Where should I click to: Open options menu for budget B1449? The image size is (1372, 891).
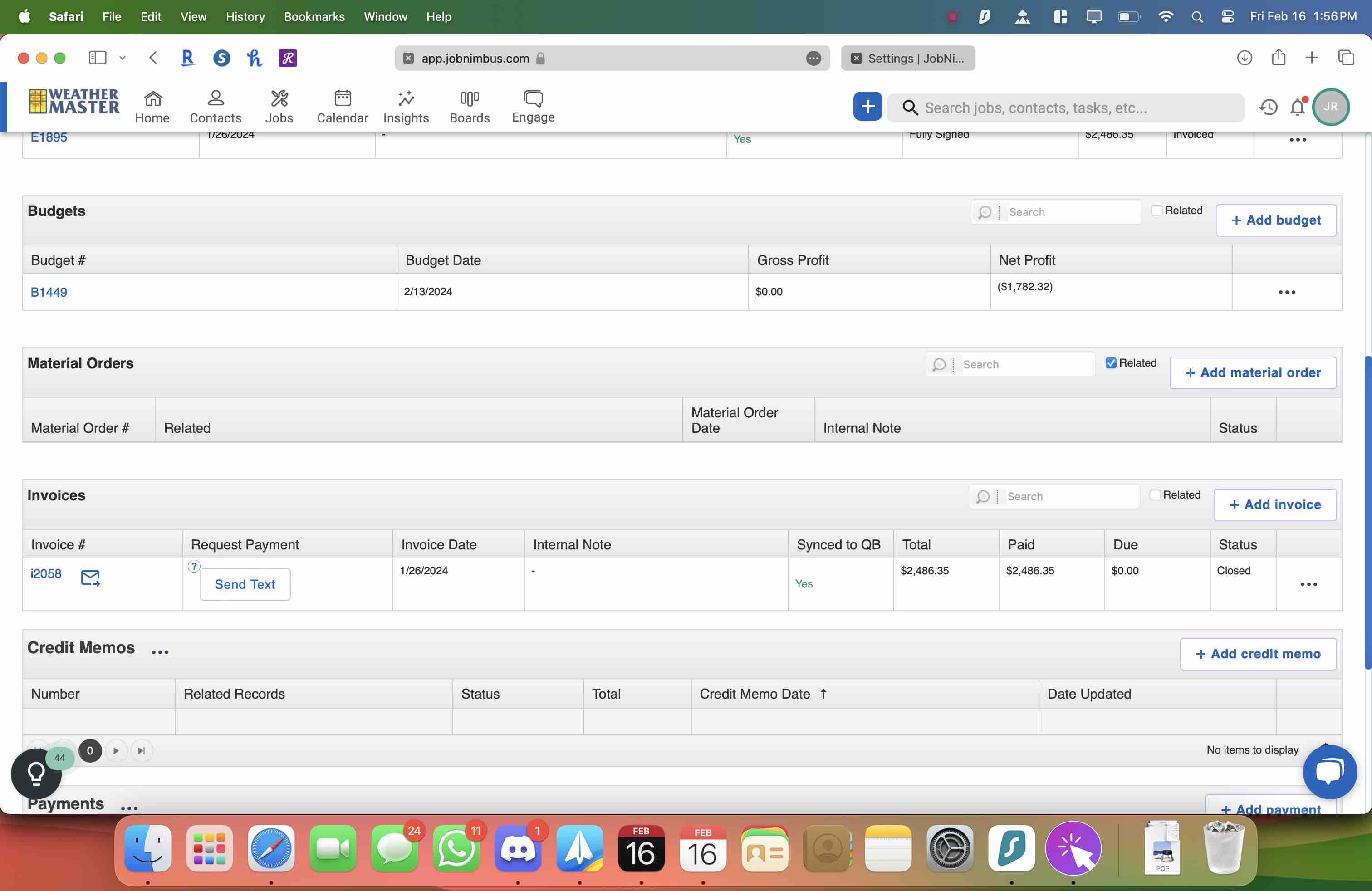[x=1287, y=292]
